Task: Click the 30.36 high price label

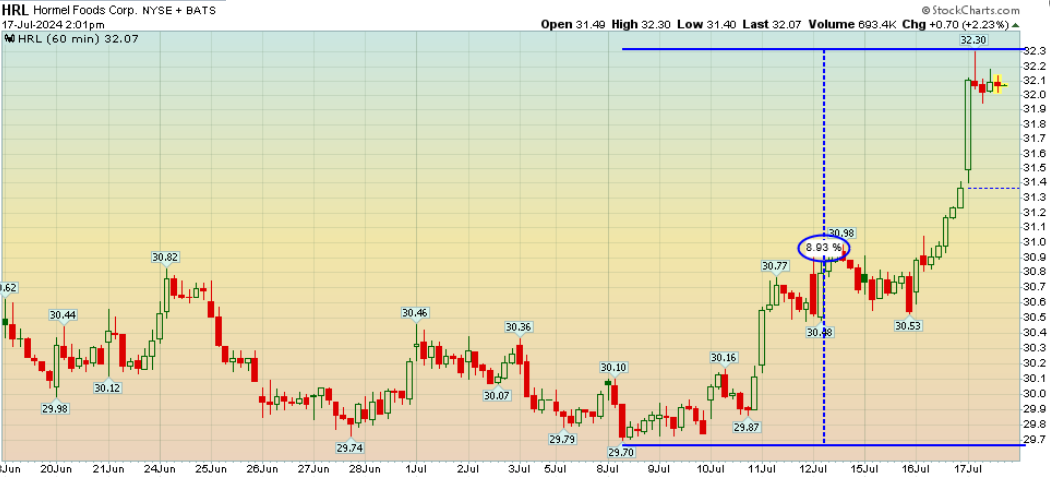Action: [518, 327]
